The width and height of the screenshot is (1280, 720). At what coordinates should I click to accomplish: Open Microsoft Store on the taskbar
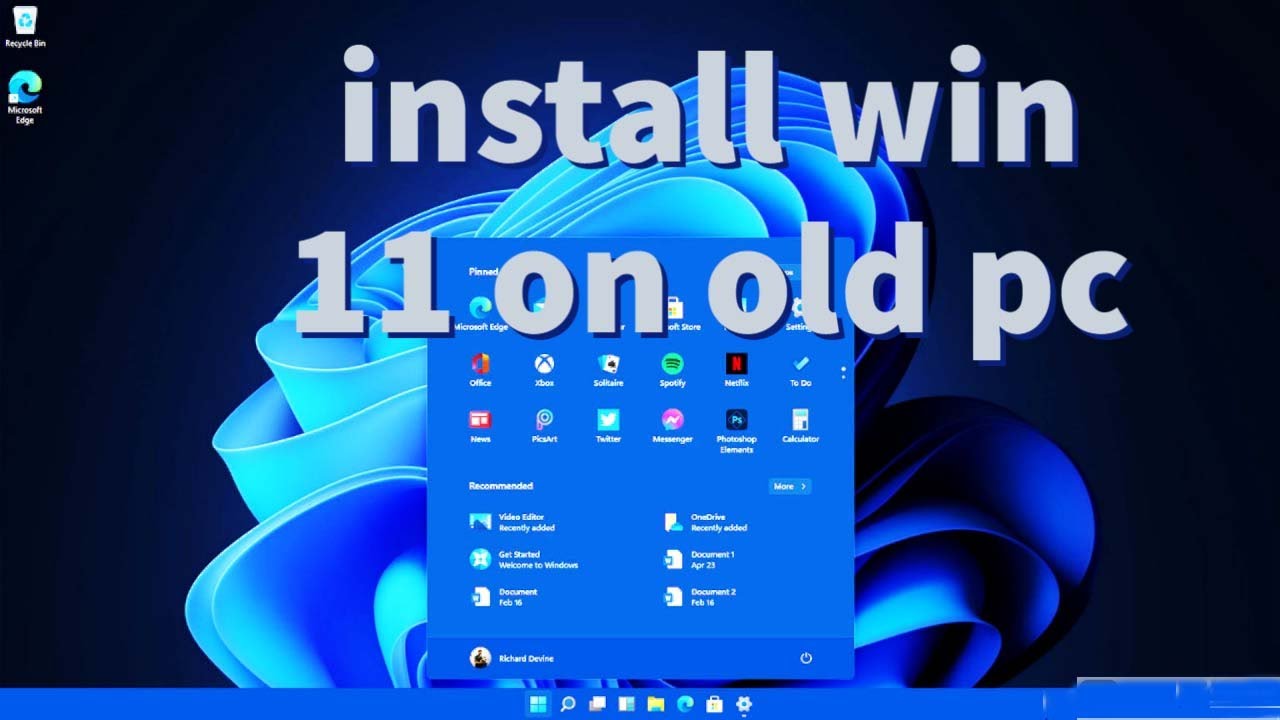714,704
